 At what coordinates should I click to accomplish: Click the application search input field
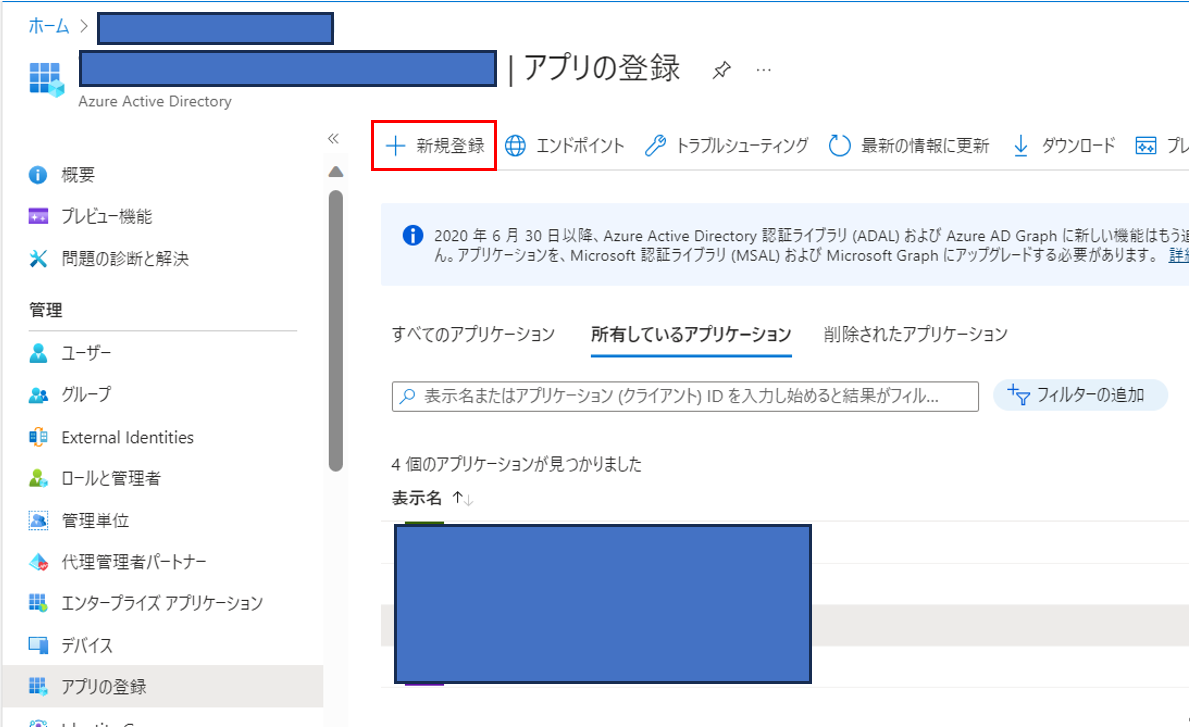click(x=685, y=396)
